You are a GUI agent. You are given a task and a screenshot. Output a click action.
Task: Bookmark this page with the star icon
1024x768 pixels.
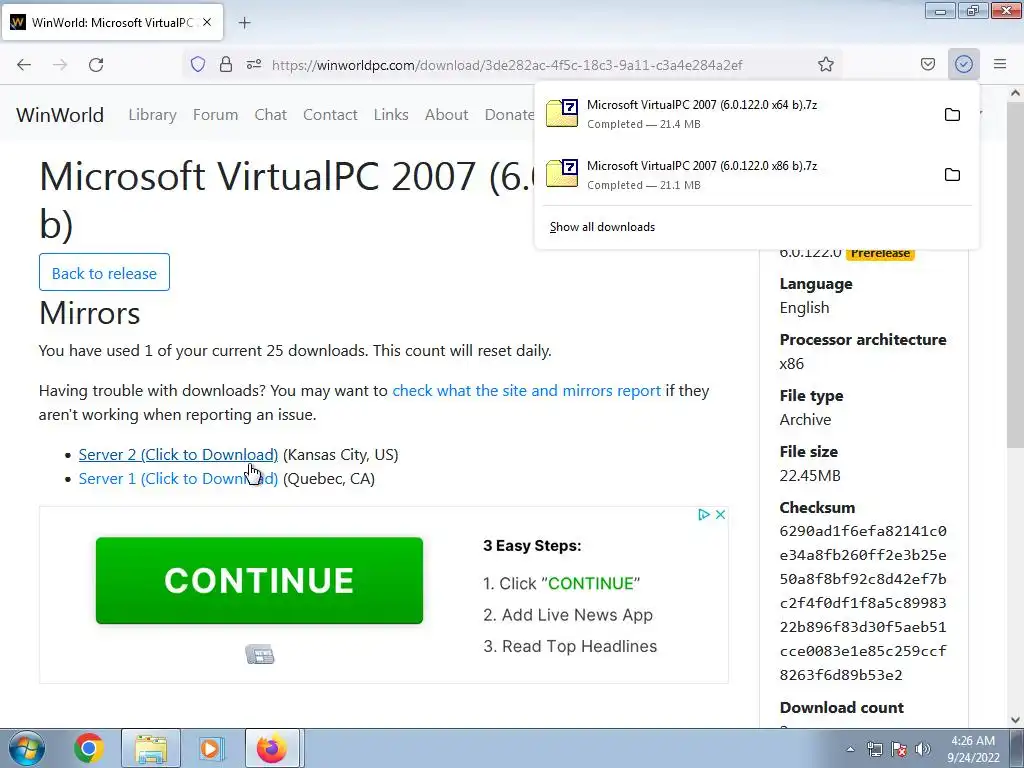point(825,64)
